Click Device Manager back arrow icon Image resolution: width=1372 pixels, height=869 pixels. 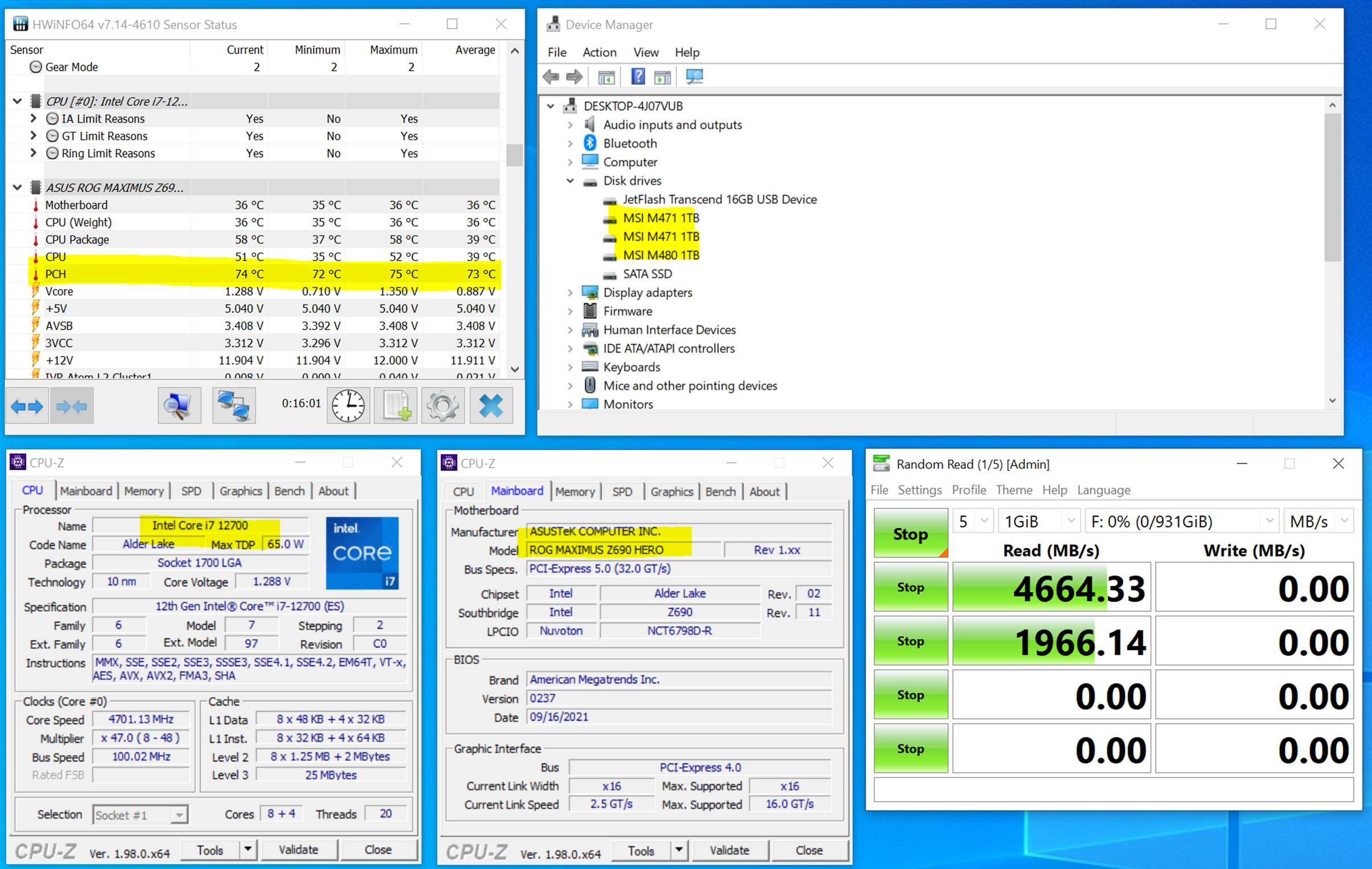point(551,76)
